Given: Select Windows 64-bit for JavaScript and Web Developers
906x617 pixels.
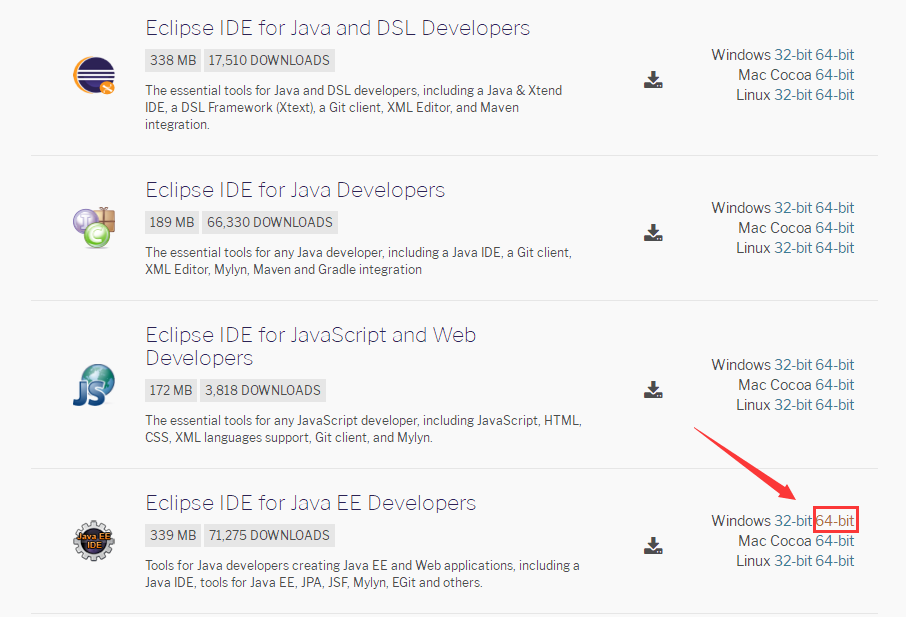Looking at the screenshot, I should click(x=834, y=365).
